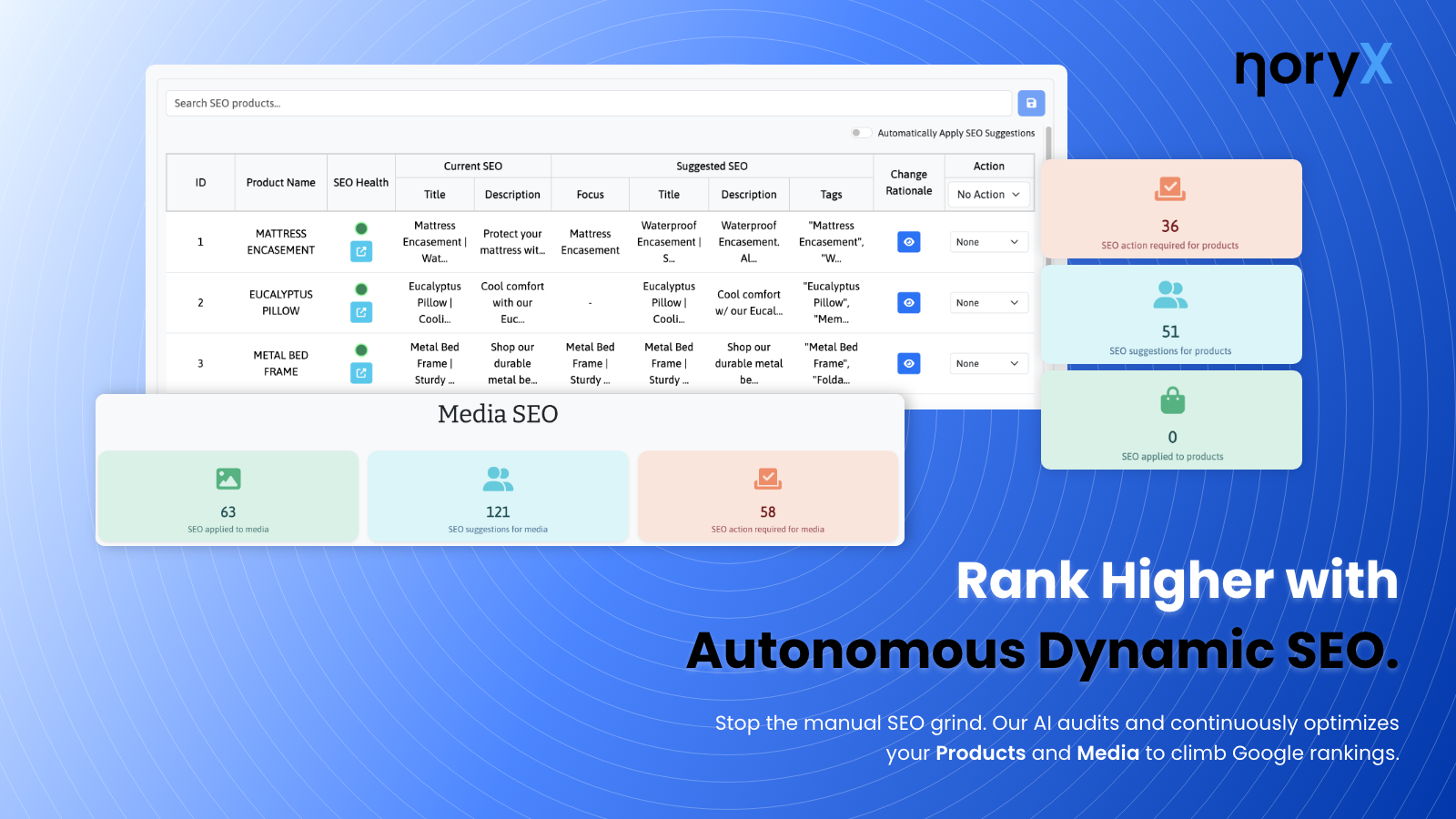Image resolution: width=1456 pixels, height=819 pixels.
Task: Click the blue save search icon
Action: 1030,103
